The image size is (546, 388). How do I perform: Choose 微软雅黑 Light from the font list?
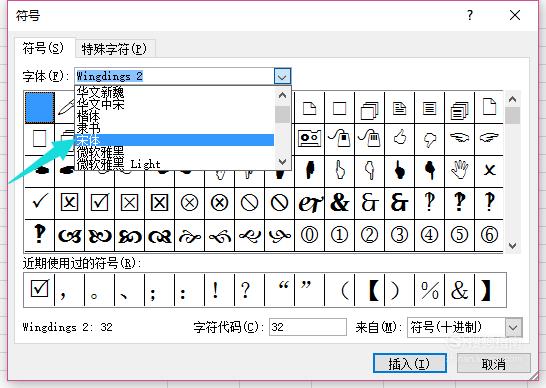click(174, 164)
